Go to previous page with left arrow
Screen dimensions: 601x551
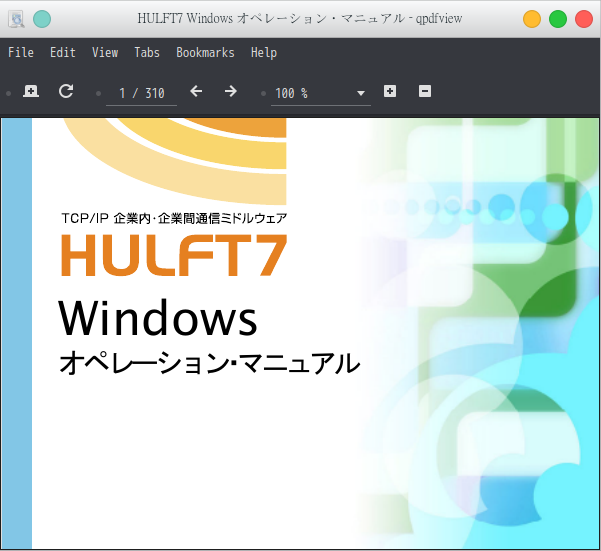[x=196, y=91]
